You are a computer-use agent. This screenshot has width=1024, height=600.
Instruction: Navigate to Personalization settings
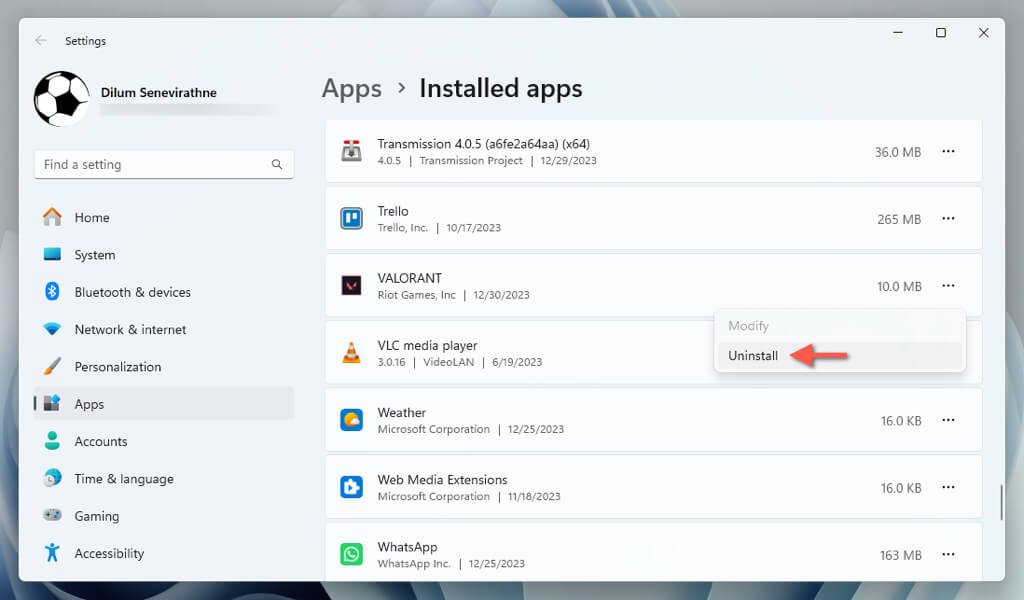(x=118, y=367)
